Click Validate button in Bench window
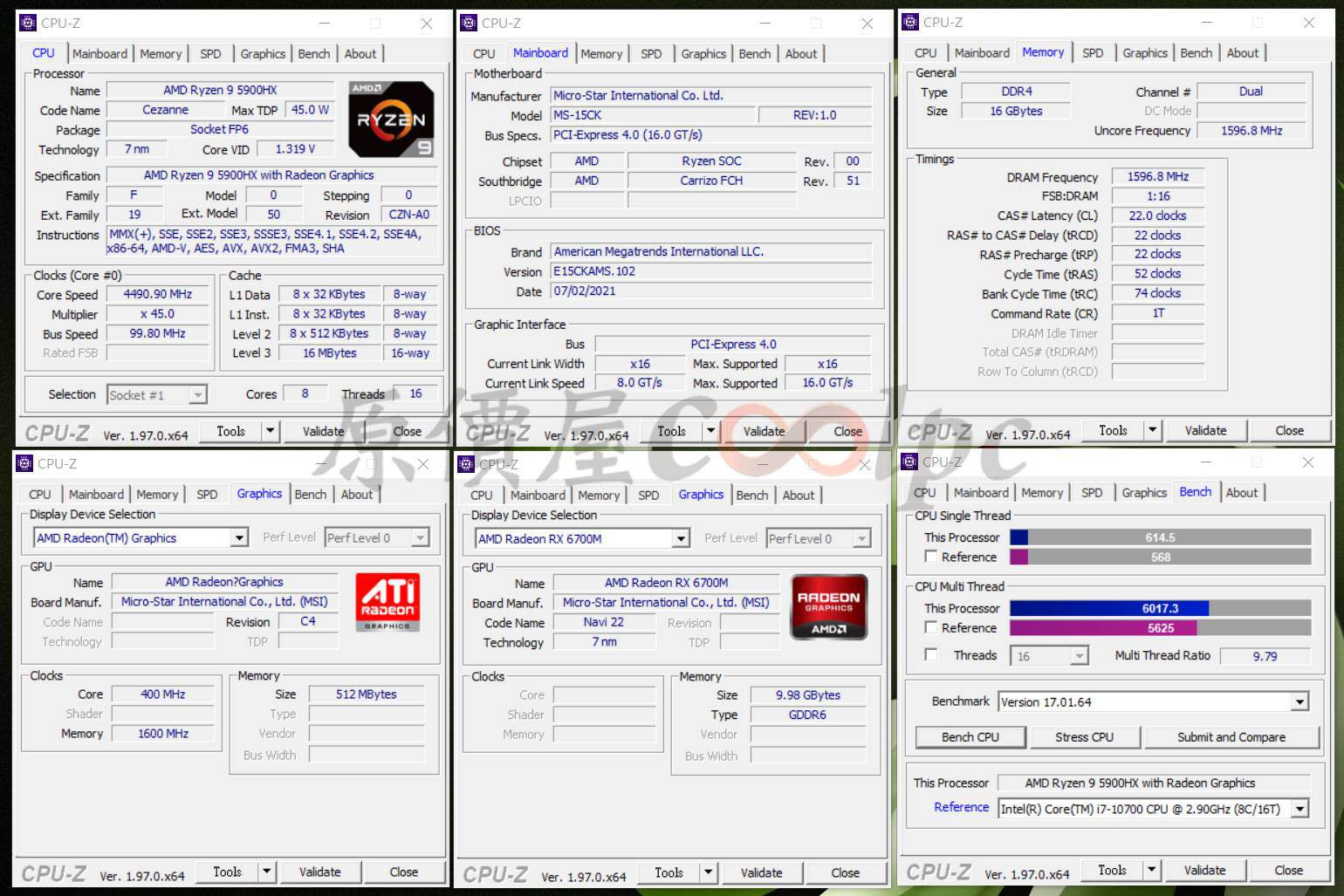 [x=1204, y=870]
